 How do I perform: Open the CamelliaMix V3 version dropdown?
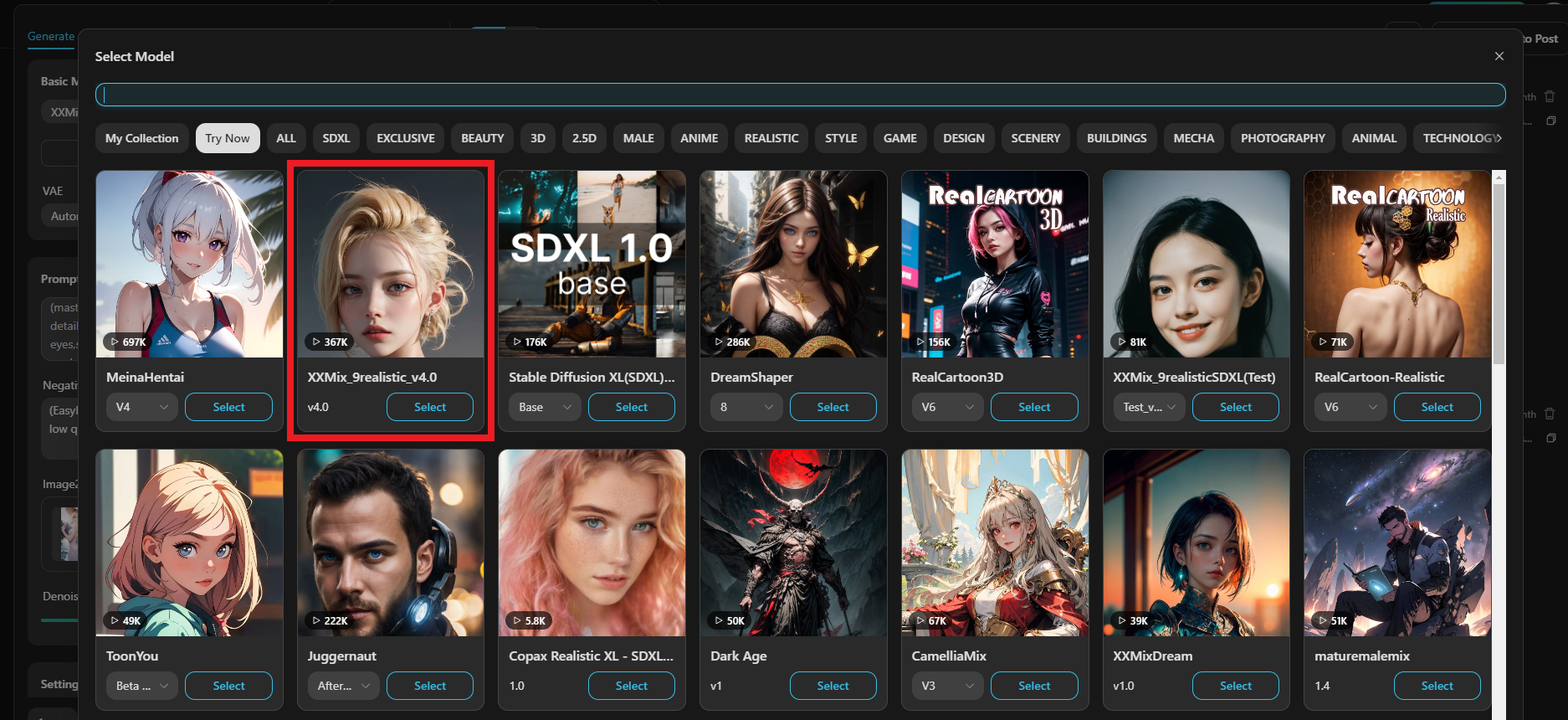tap(947, 686)
